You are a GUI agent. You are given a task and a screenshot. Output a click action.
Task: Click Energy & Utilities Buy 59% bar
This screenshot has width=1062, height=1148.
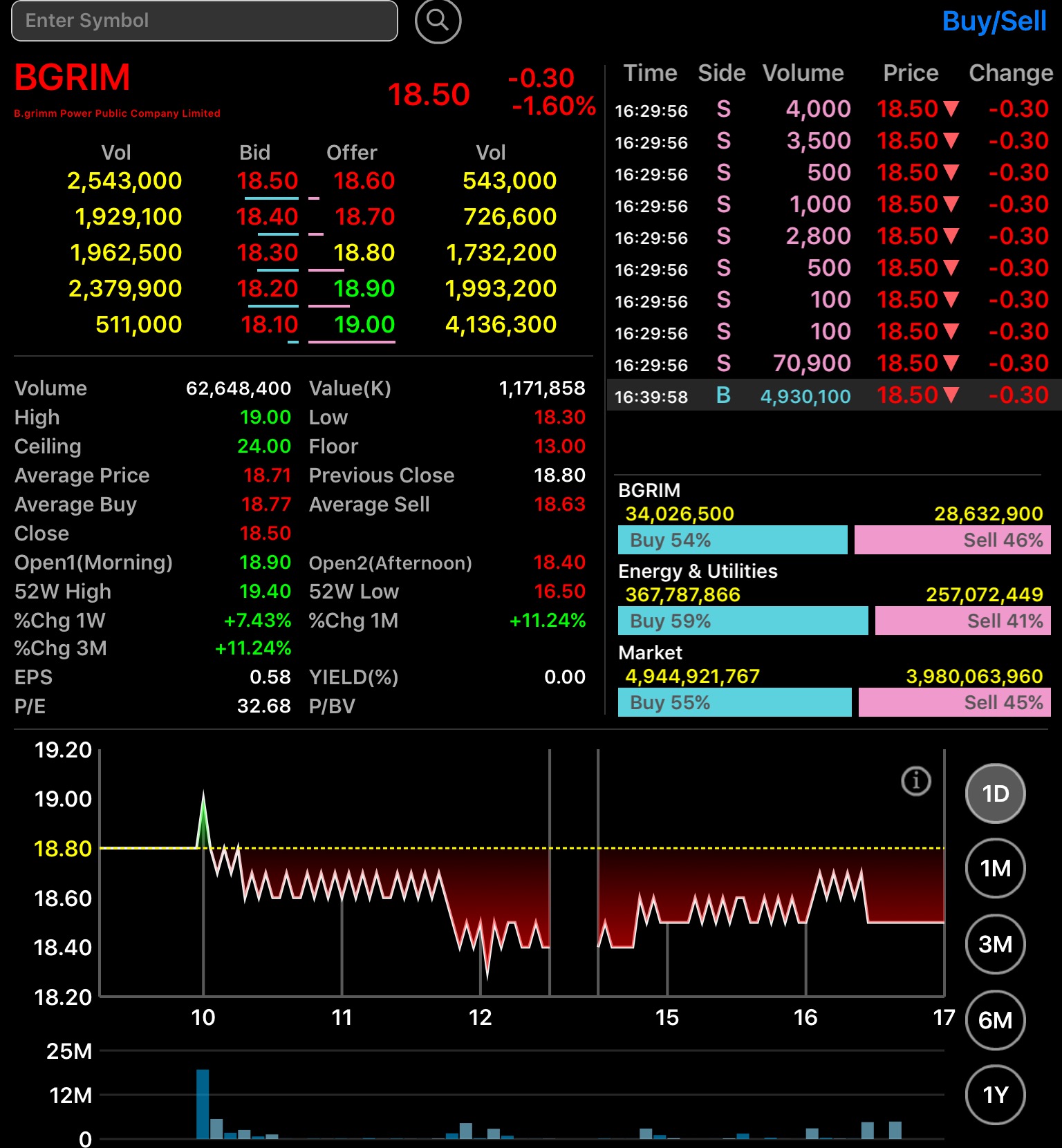tap(743, 621)
